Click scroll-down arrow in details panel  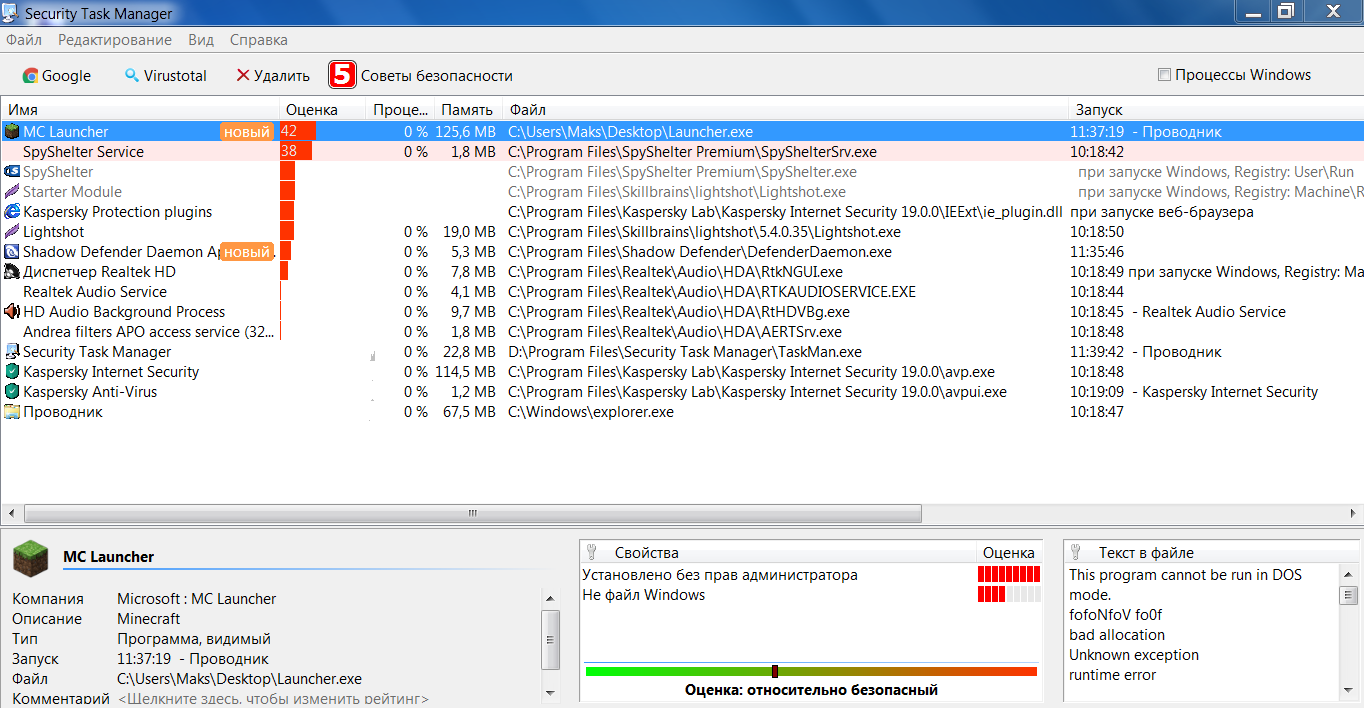[550, 691]
